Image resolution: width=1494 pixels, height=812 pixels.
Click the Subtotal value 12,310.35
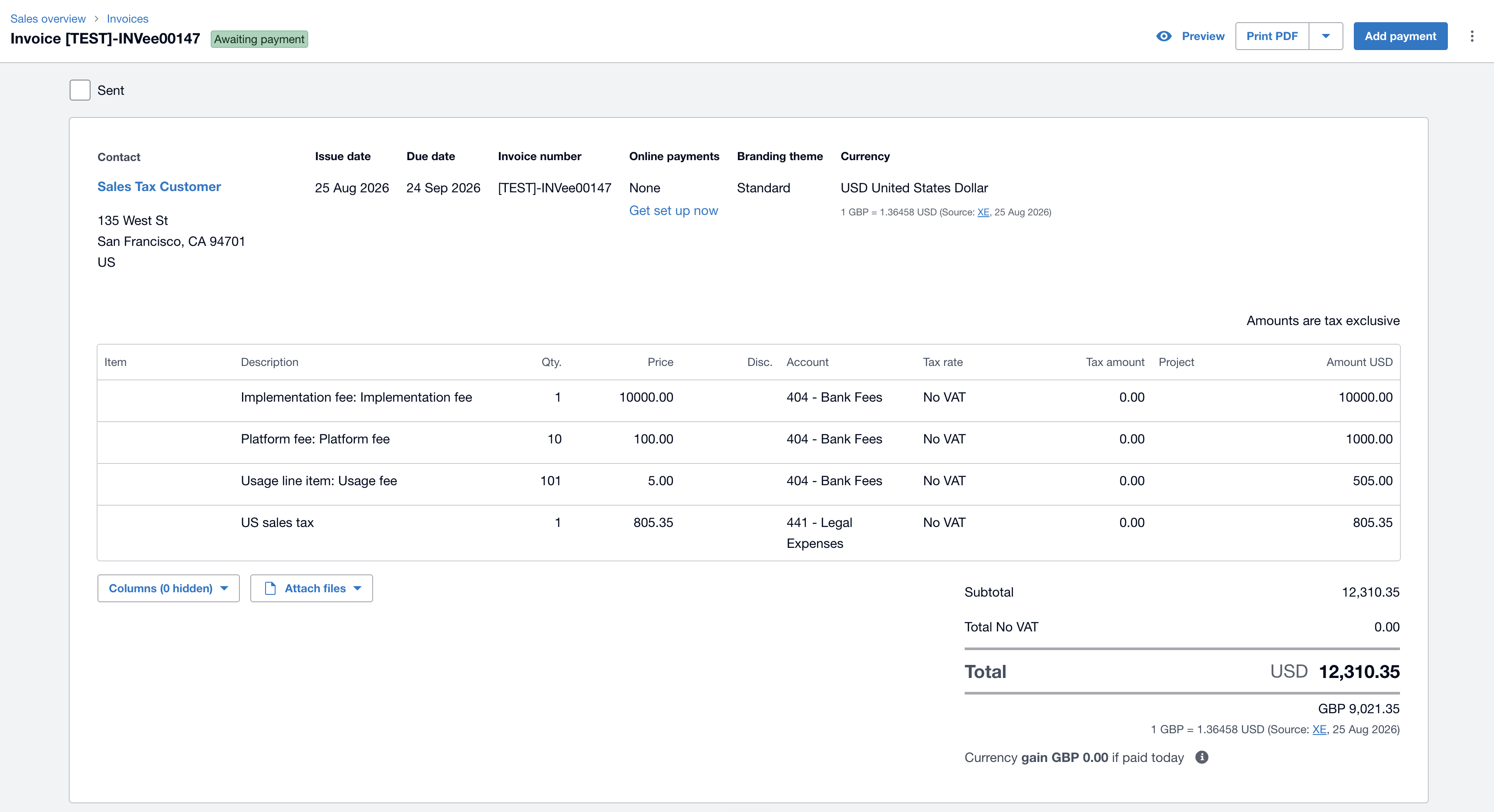point(1370,592)
